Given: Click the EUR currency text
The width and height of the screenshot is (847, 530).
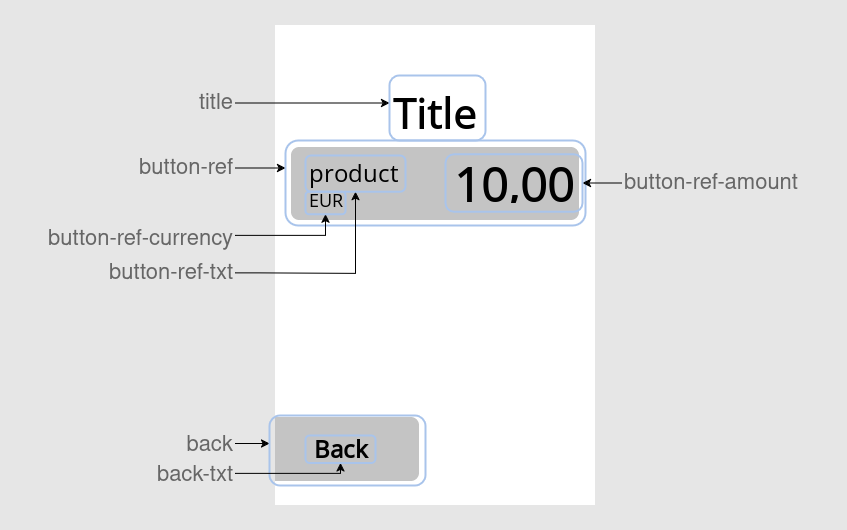Looking at the screenshot, I should click(326, 202).
